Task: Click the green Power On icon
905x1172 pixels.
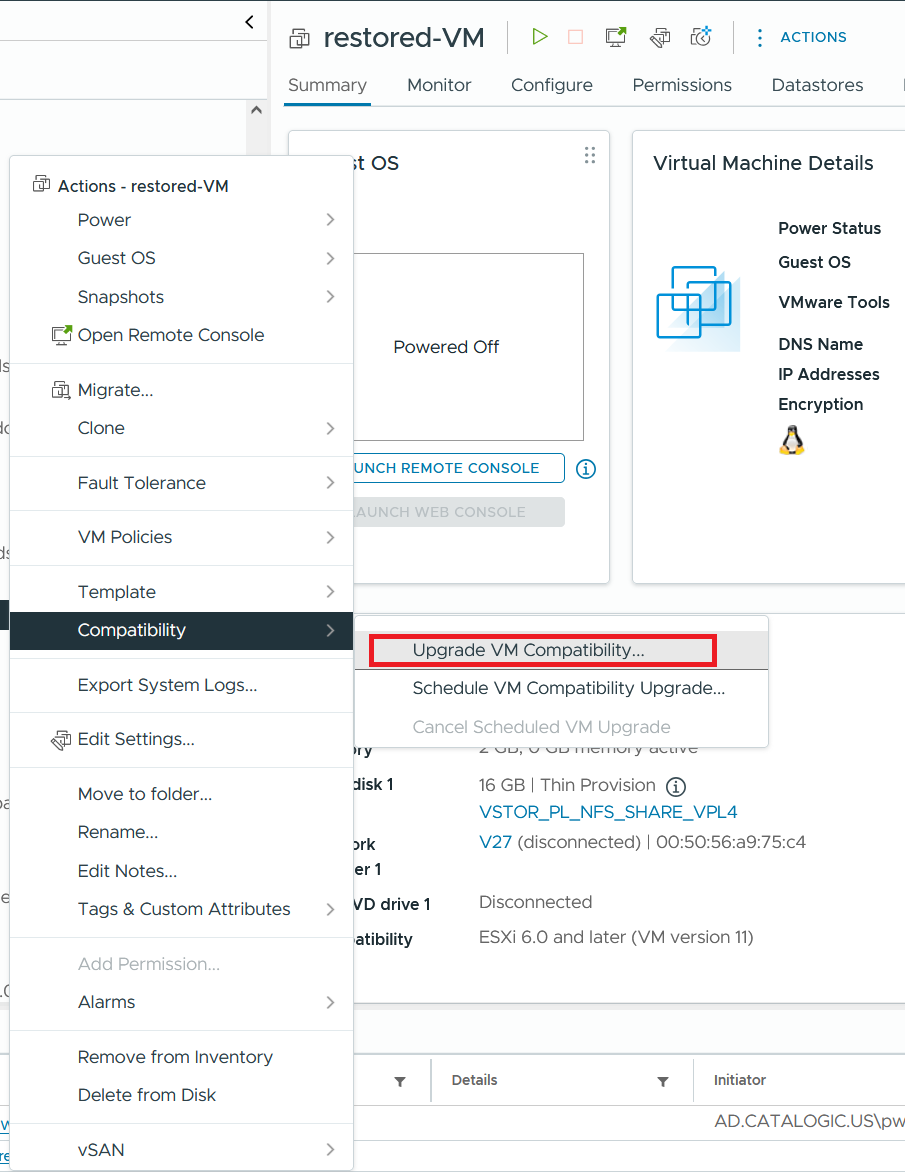Action: pos(540,37)
